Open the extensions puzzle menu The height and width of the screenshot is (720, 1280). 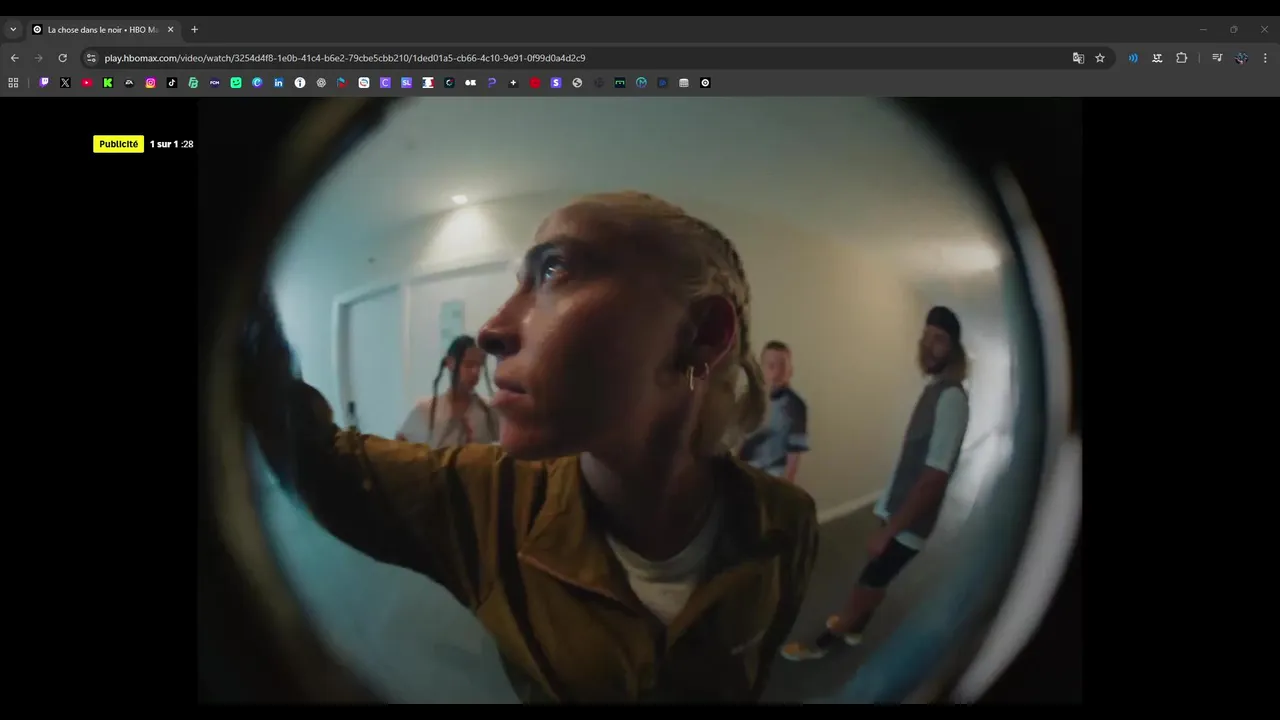coord(1181,58)
